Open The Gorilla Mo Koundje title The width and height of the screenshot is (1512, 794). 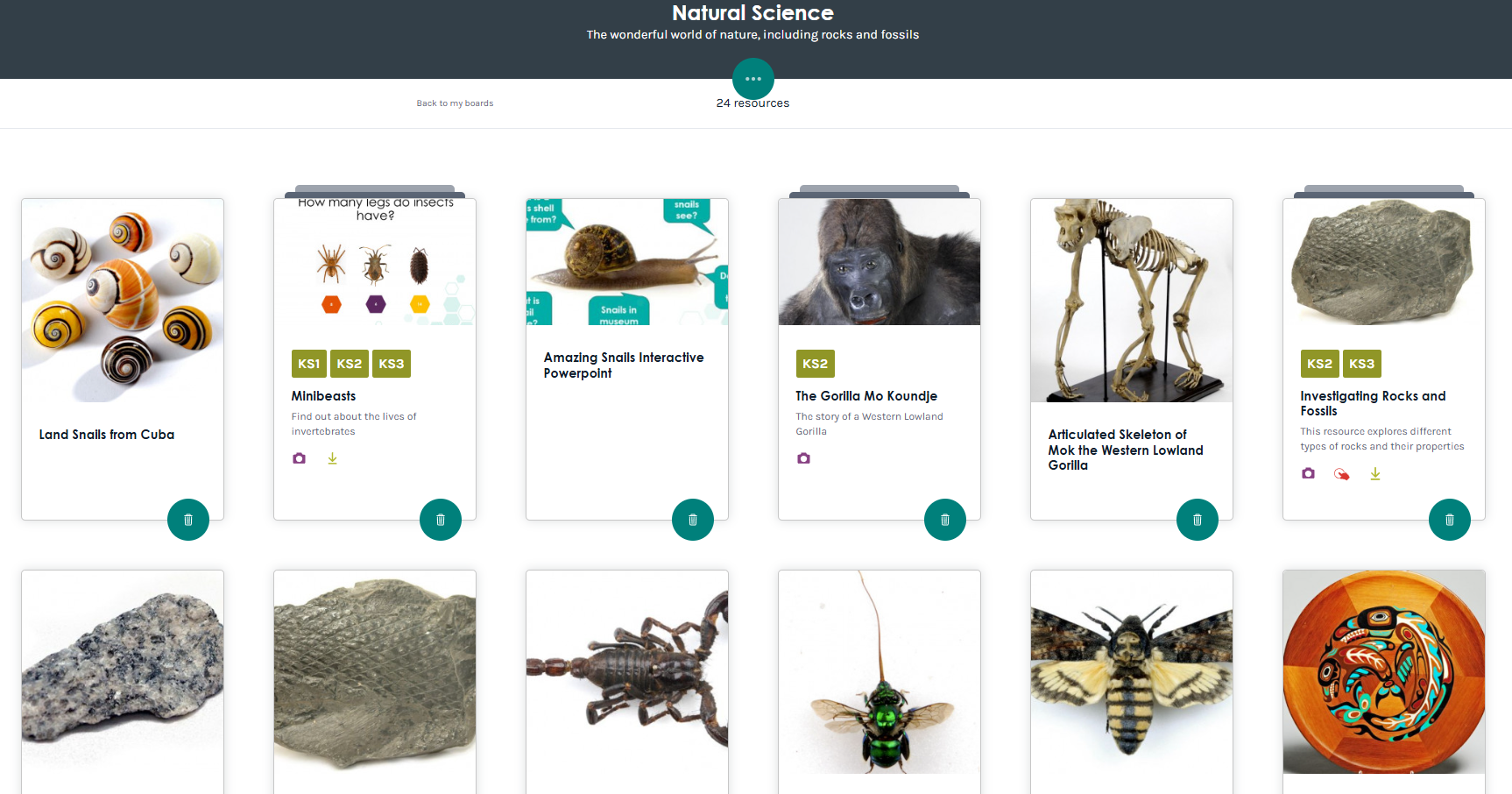click(866, 396)
